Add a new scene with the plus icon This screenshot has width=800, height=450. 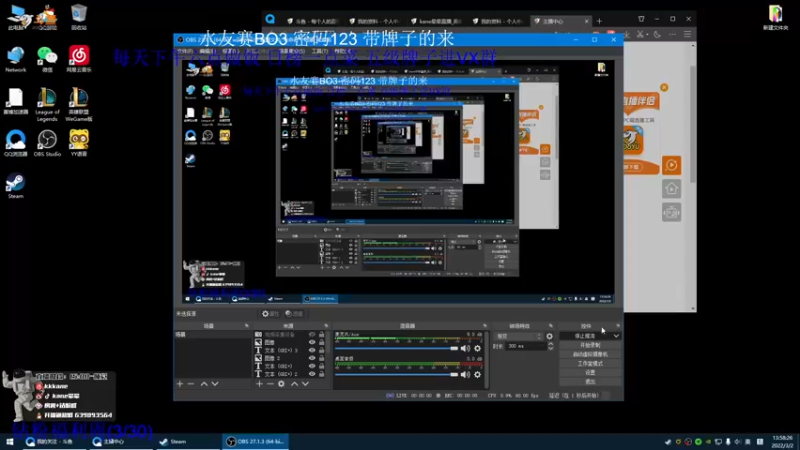pyautogui.click(x=180, y=384)
